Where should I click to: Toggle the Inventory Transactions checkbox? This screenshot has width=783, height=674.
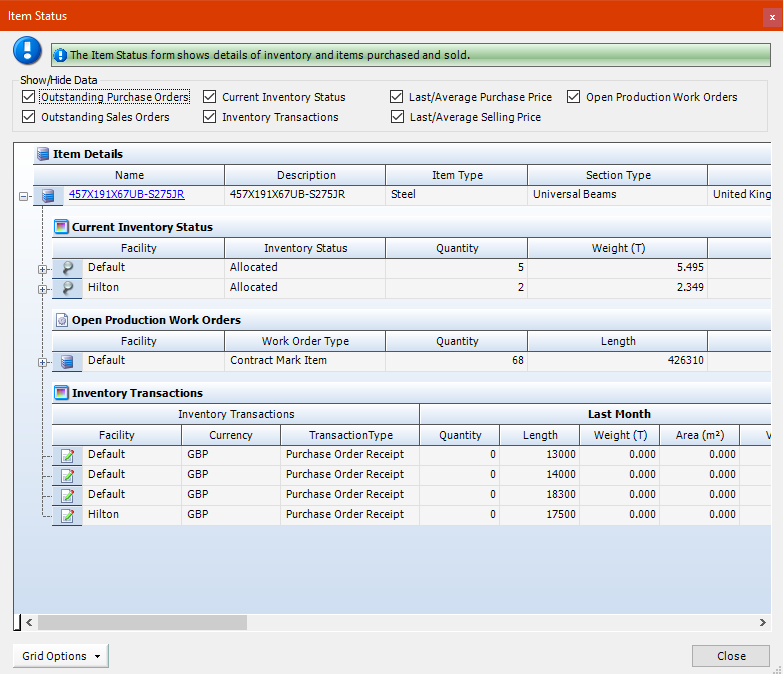(x=210, y=117)
